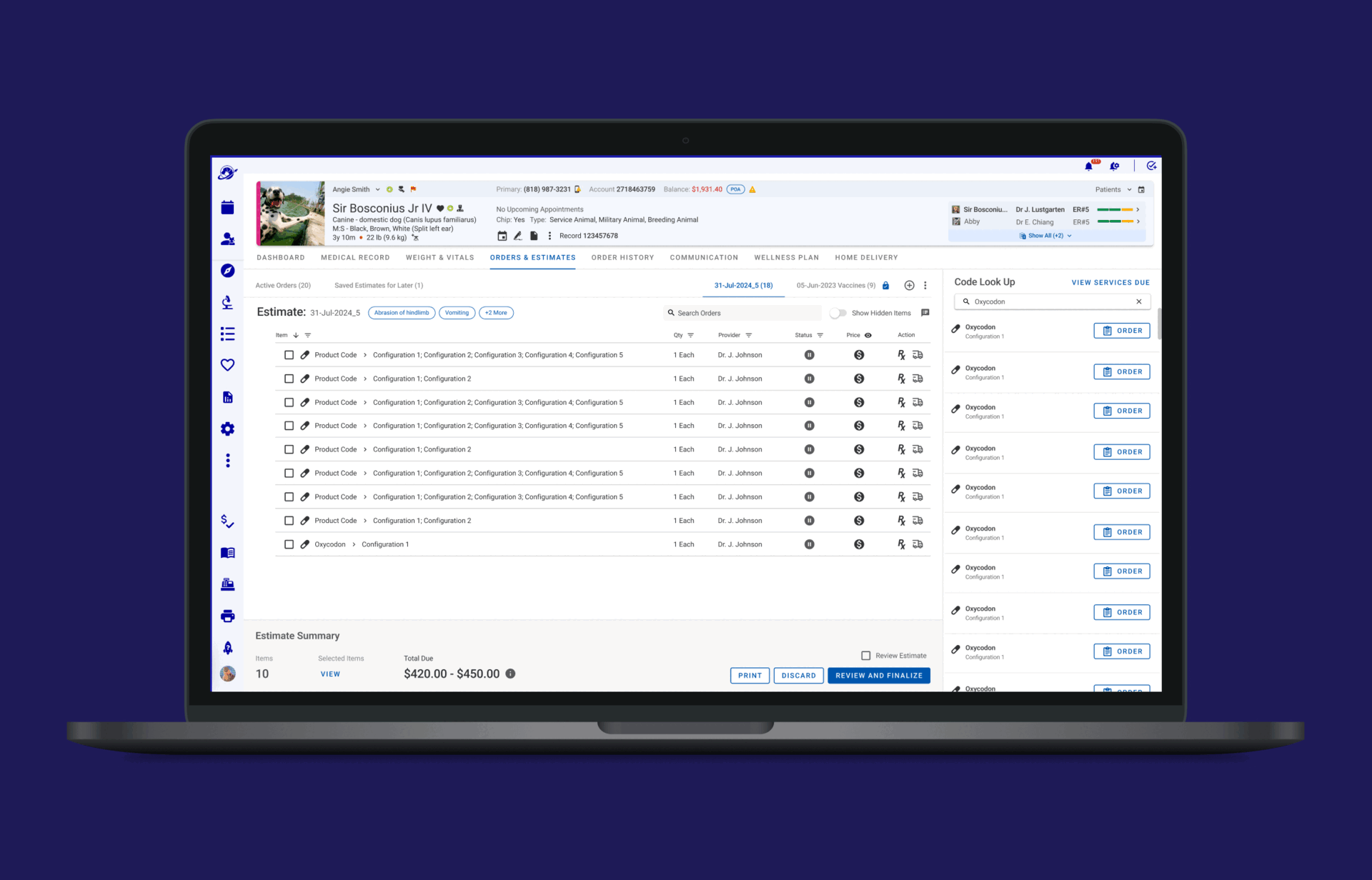Click the settings gear in sidebar
Viewport: 1372px width, 880px height.
click(x=227, y=429)
